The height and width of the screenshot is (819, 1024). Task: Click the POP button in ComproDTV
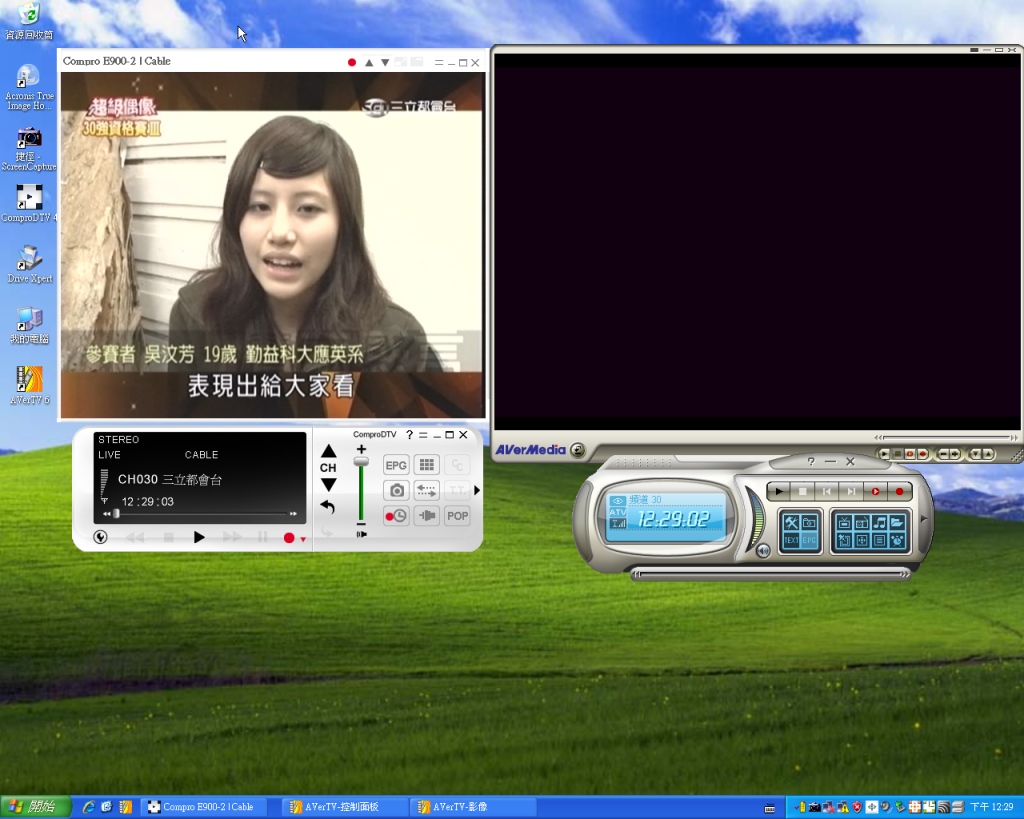point(457,516)
